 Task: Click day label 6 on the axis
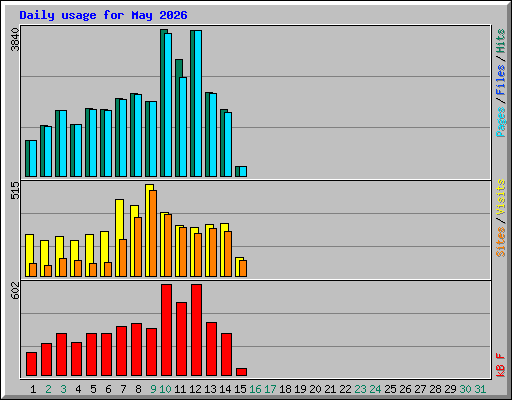108,389
